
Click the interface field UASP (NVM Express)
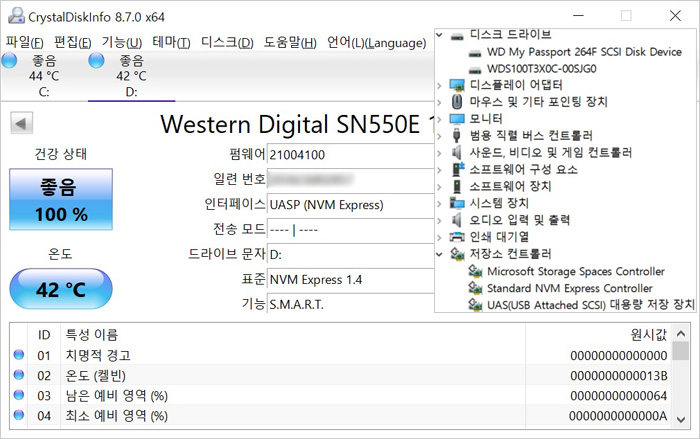tap(350, 205)
